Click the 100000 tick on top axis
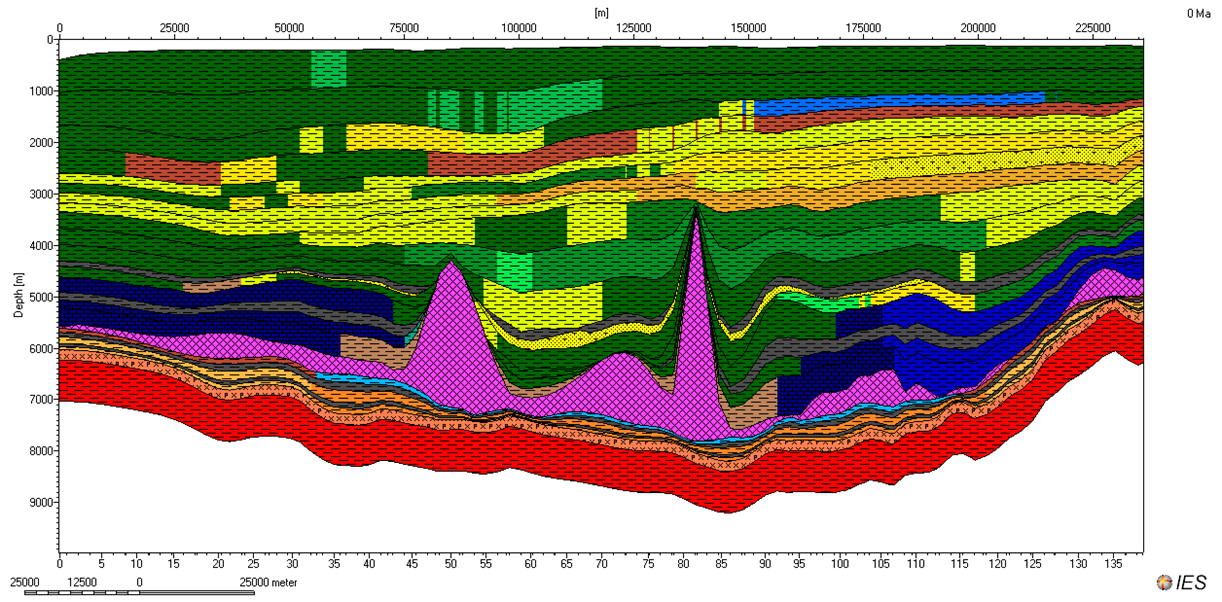 tap(519, 26)
